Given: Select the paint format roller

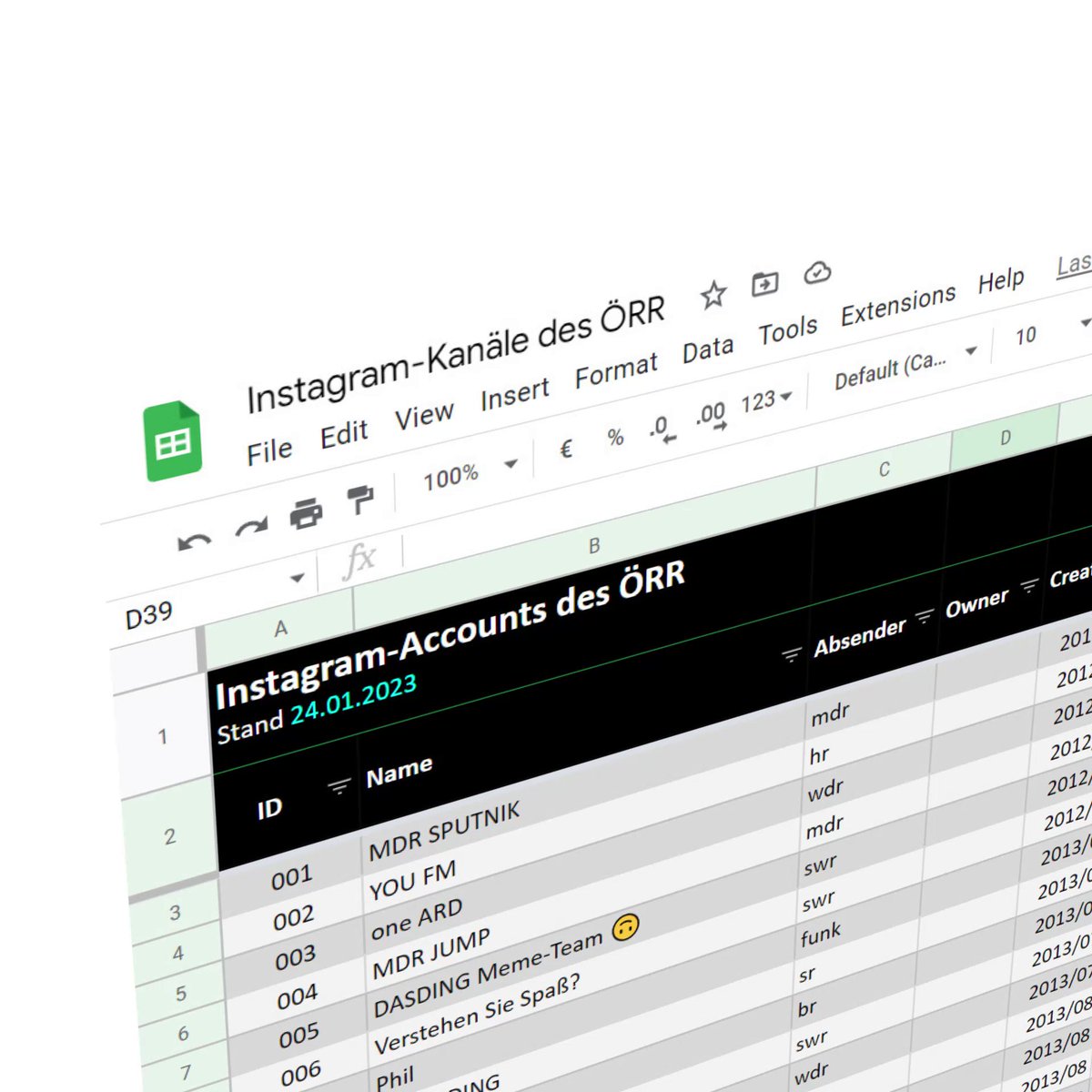Looking at the screenshot, I should pyautogui.click(x=360, y=500).
